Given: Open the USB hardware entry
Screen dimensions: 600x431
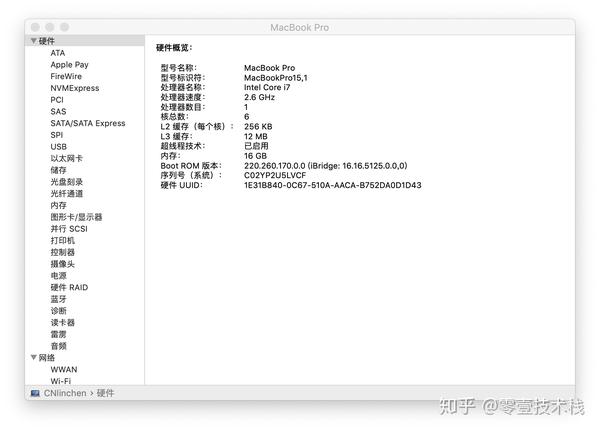Looking at the screenshot, I should 59,147.
